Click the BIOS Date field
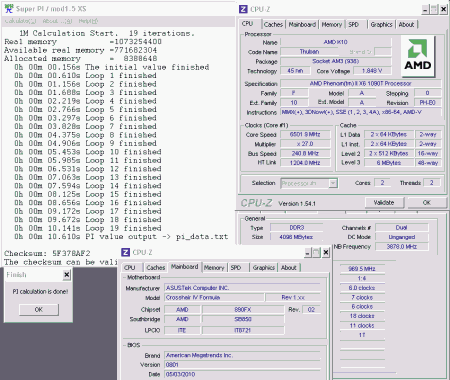450x380 pixels. [x=242, y=375]
